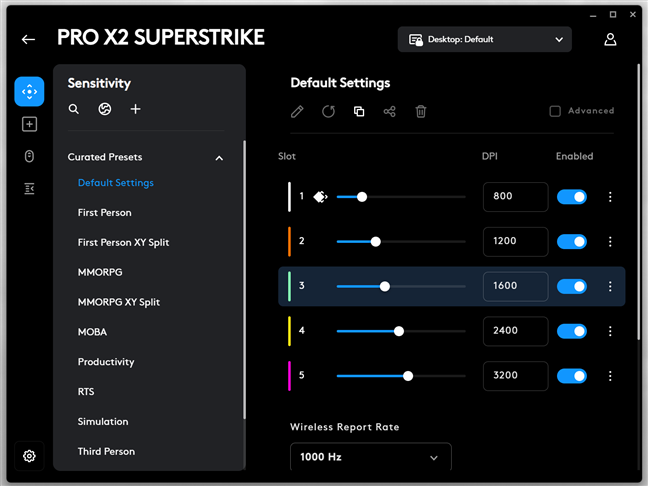This screenshot has width=648, height=486.
Task: Click the slot 4 DPI slider handle
Action: (399, 331)
